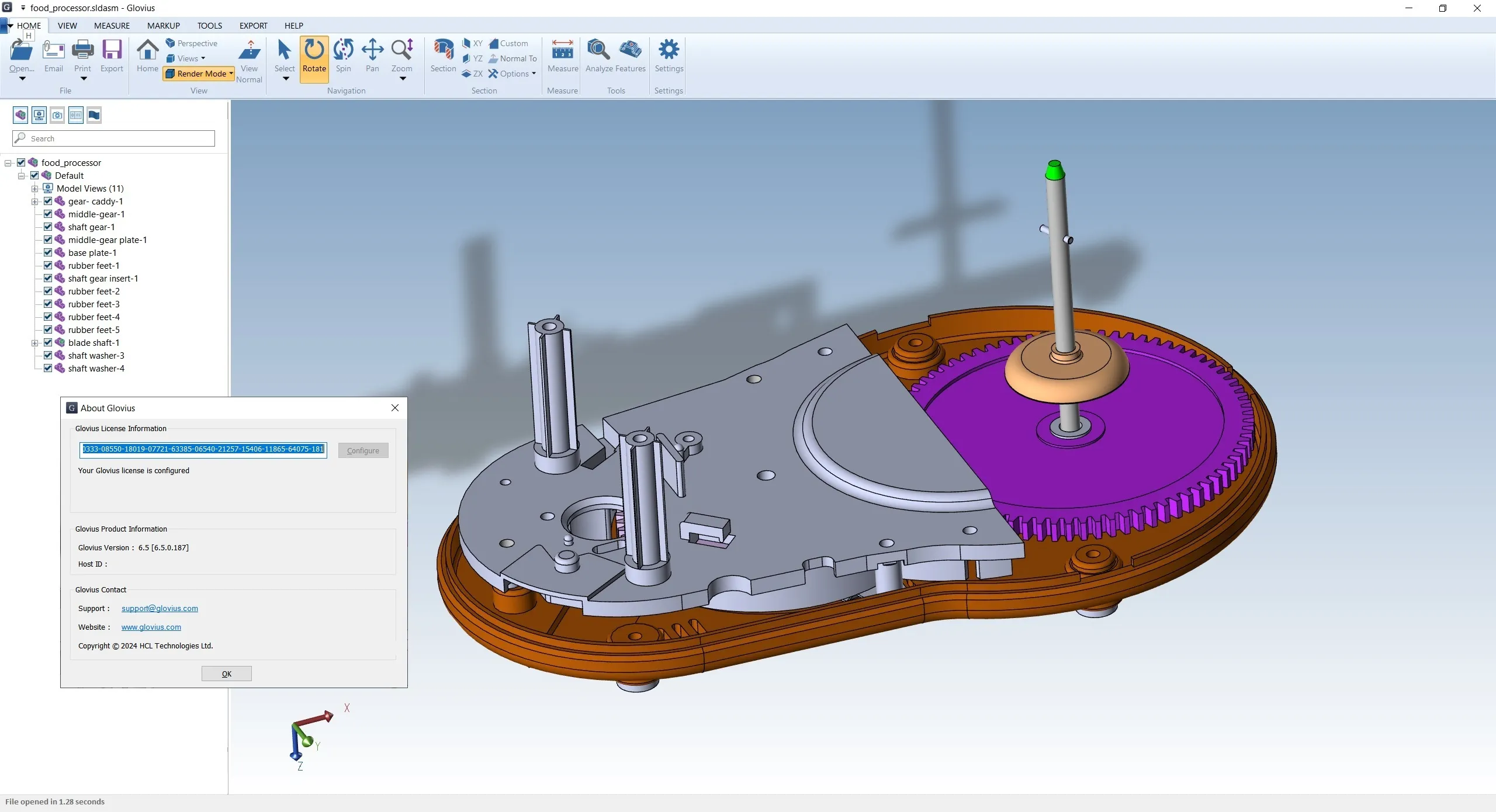Click OK in About Glovius dialog

click(227, 674)
